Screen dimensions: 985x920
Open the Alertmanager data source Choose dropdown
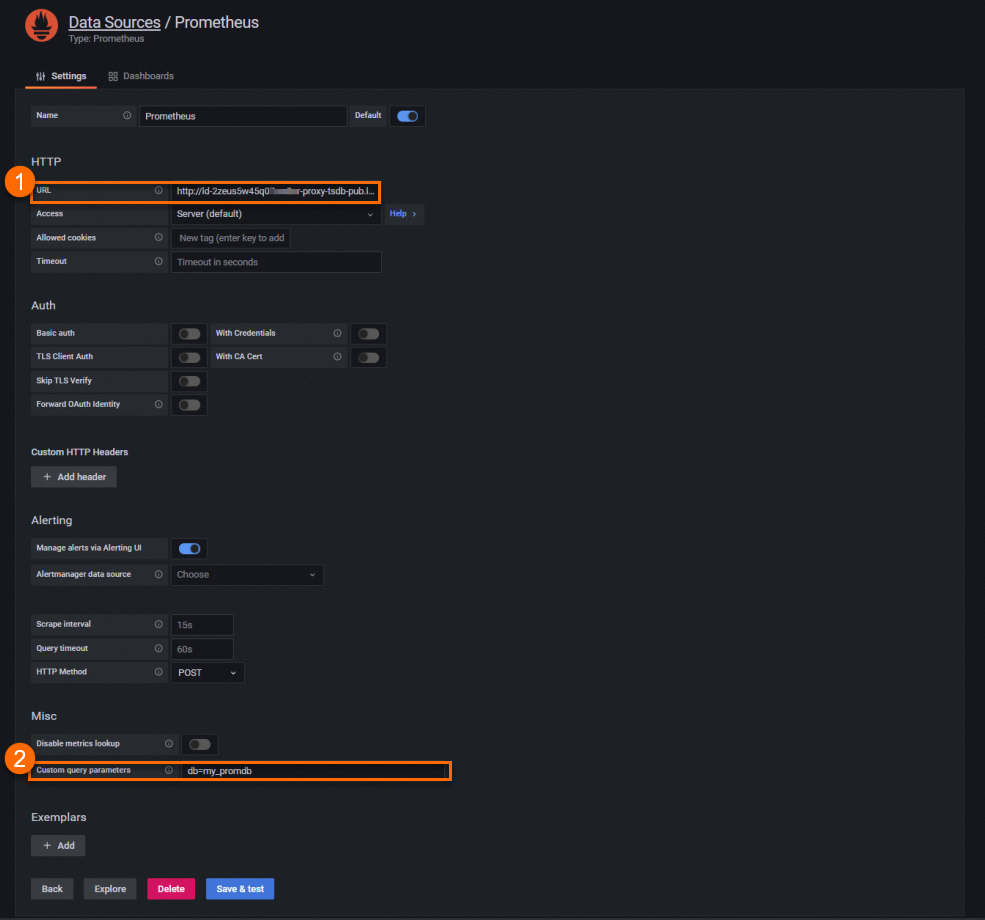(x=247, y=575)
